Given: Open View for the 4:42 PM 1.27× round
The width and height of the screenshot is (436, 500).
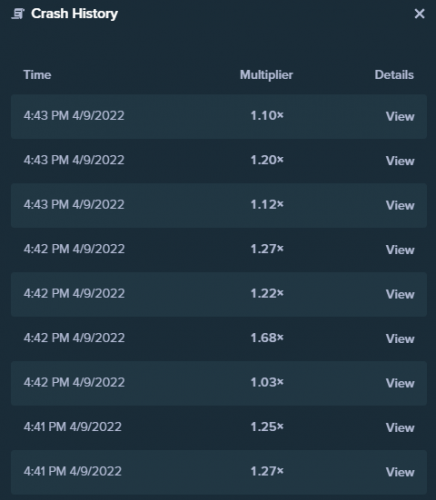Looking at the screenshot, I should point(400,250).
